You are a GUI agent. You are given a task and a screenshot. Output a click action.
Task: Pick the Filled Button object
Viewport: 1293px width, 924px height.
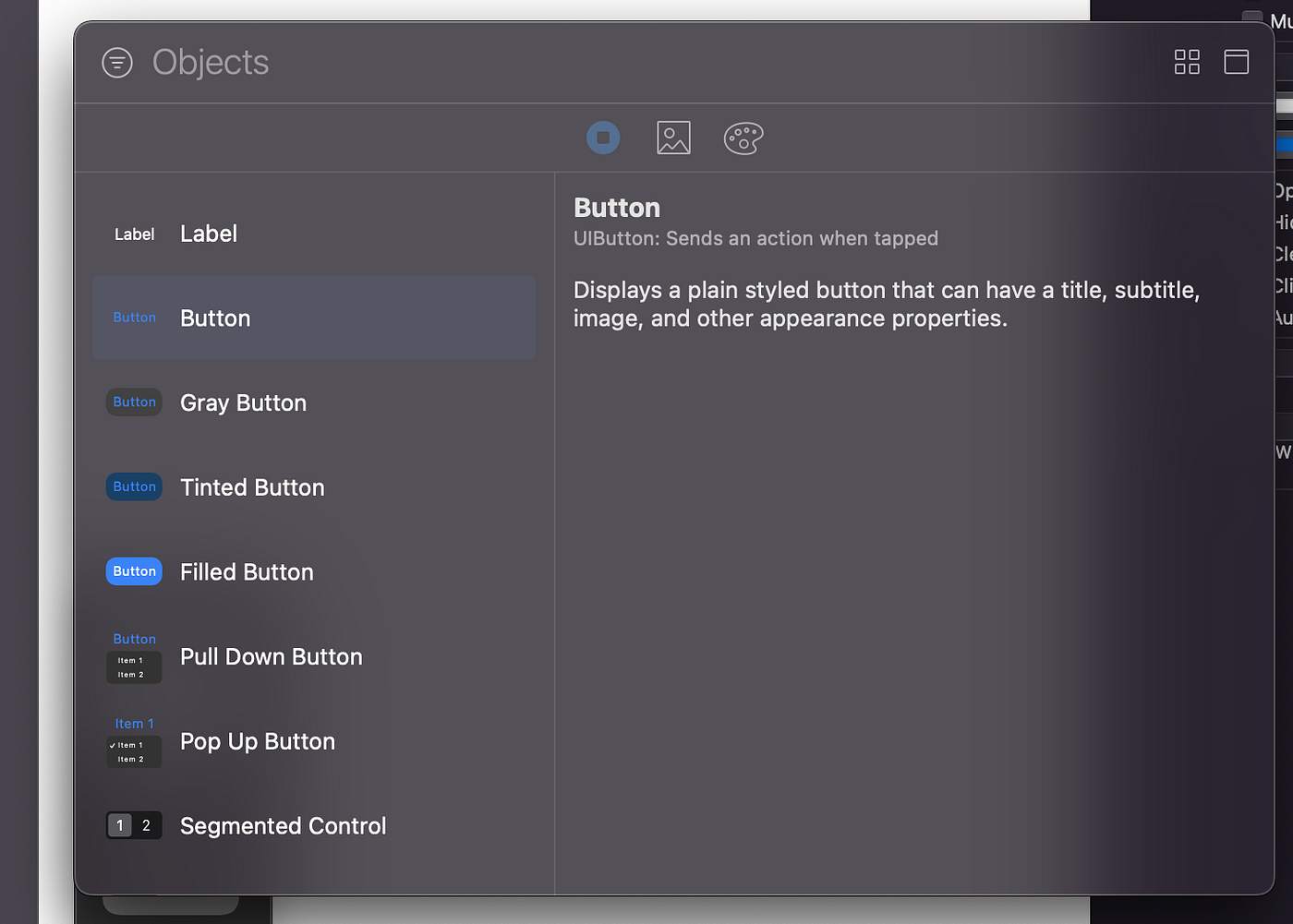(277, 571)
